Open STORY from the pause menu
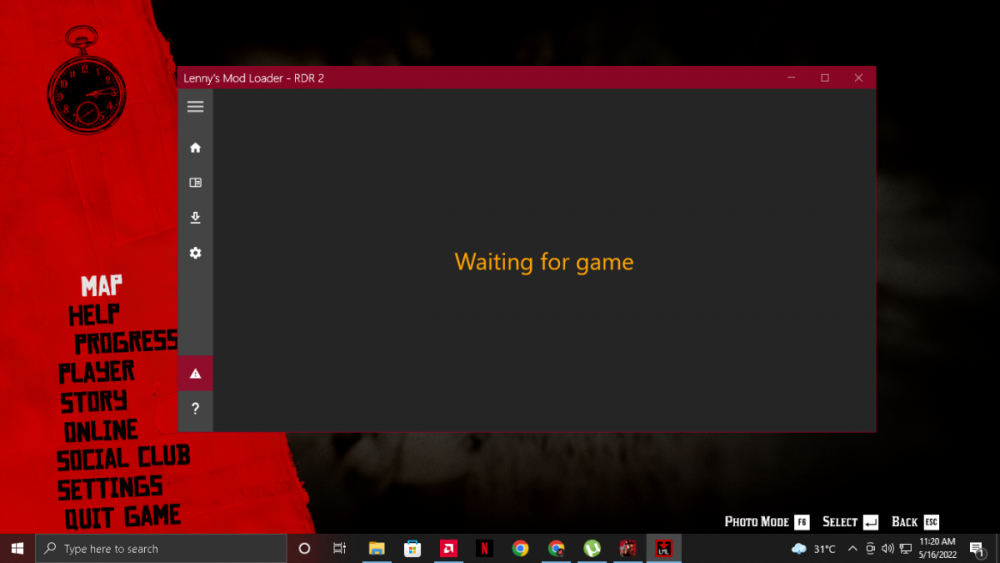The width and height of the screenshot is (1000, 563). point(94,401)
